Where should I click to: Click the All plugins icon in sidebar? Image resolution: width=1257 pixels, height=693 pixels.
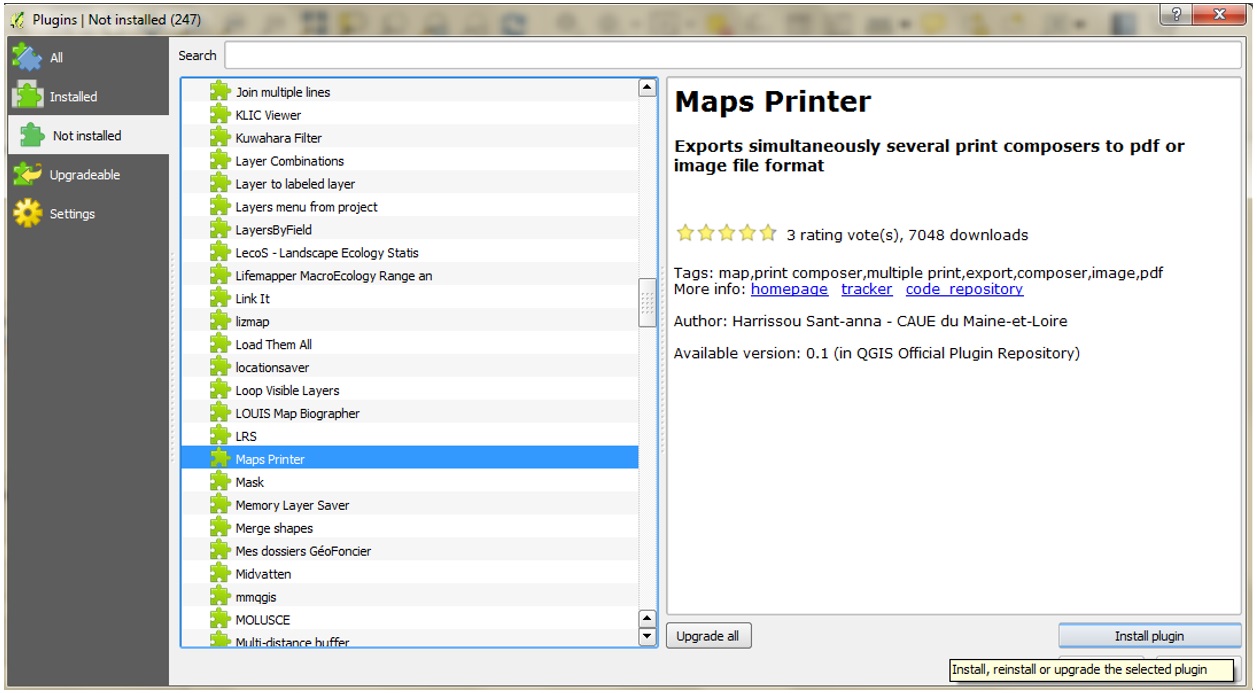click(x=27, y=57)
